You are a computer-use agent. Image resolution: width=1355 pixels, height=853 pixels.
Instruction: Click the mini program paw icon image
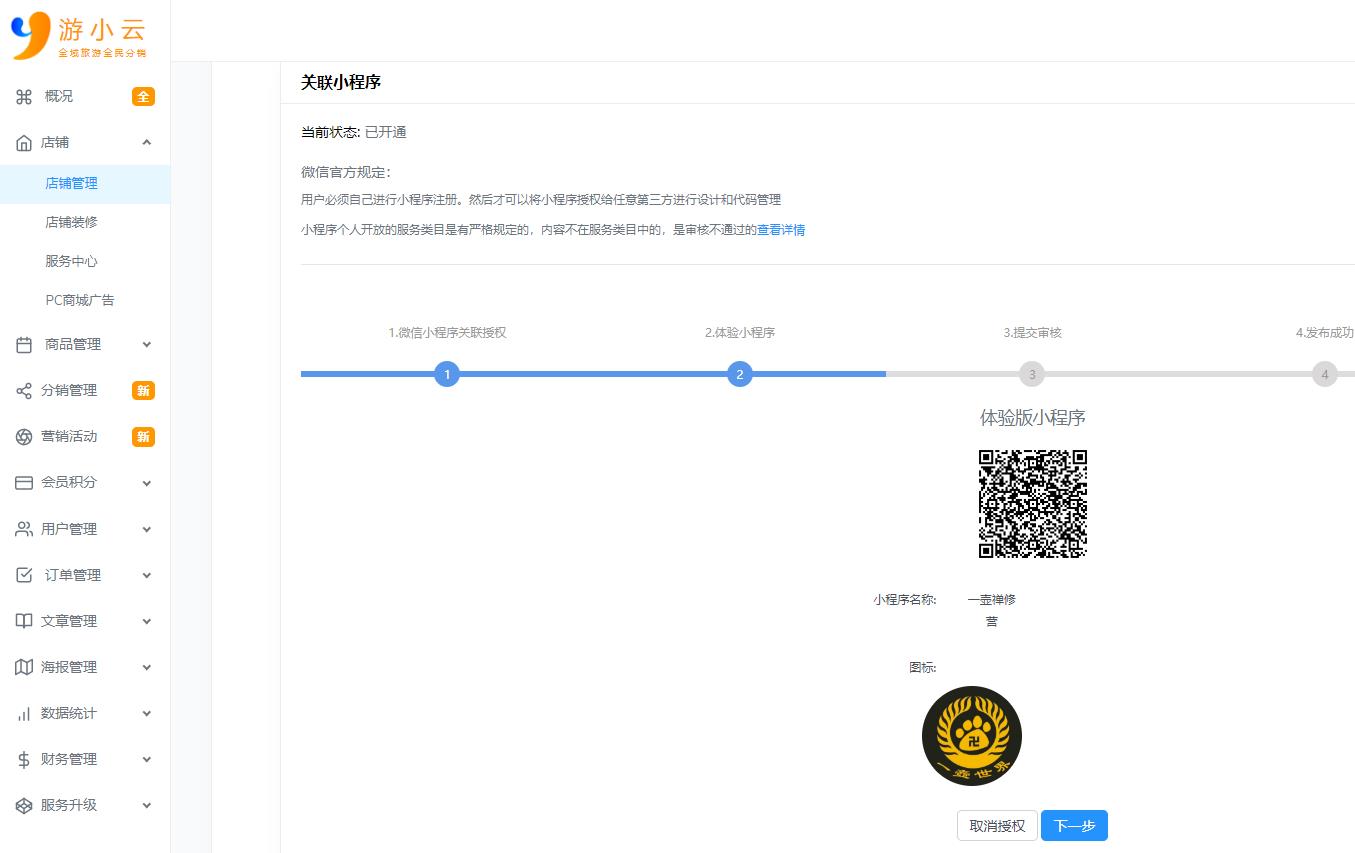pyautogui.click(x=972, y=736)
